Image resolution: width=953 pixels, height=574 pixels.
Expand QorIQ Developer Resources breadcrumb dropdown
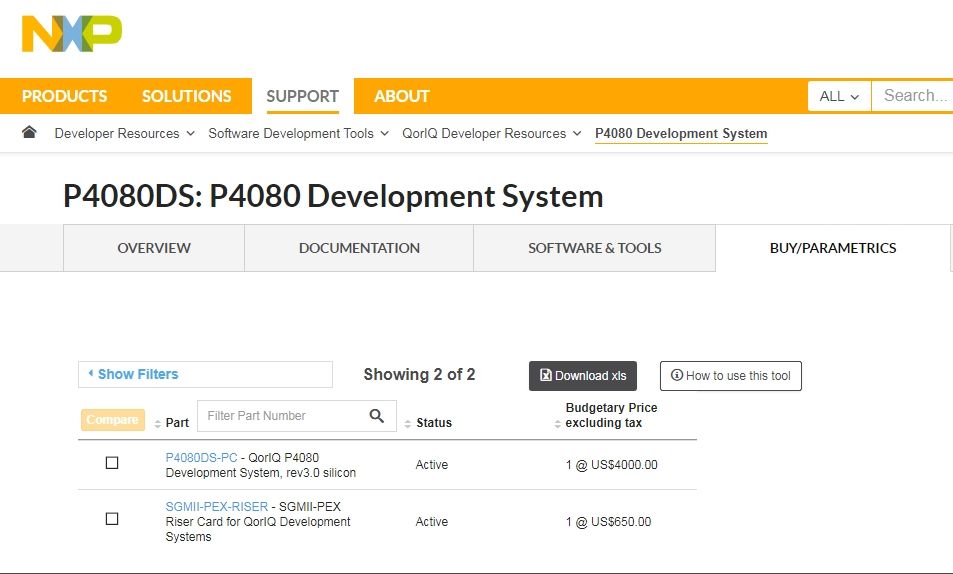point(577,133)
